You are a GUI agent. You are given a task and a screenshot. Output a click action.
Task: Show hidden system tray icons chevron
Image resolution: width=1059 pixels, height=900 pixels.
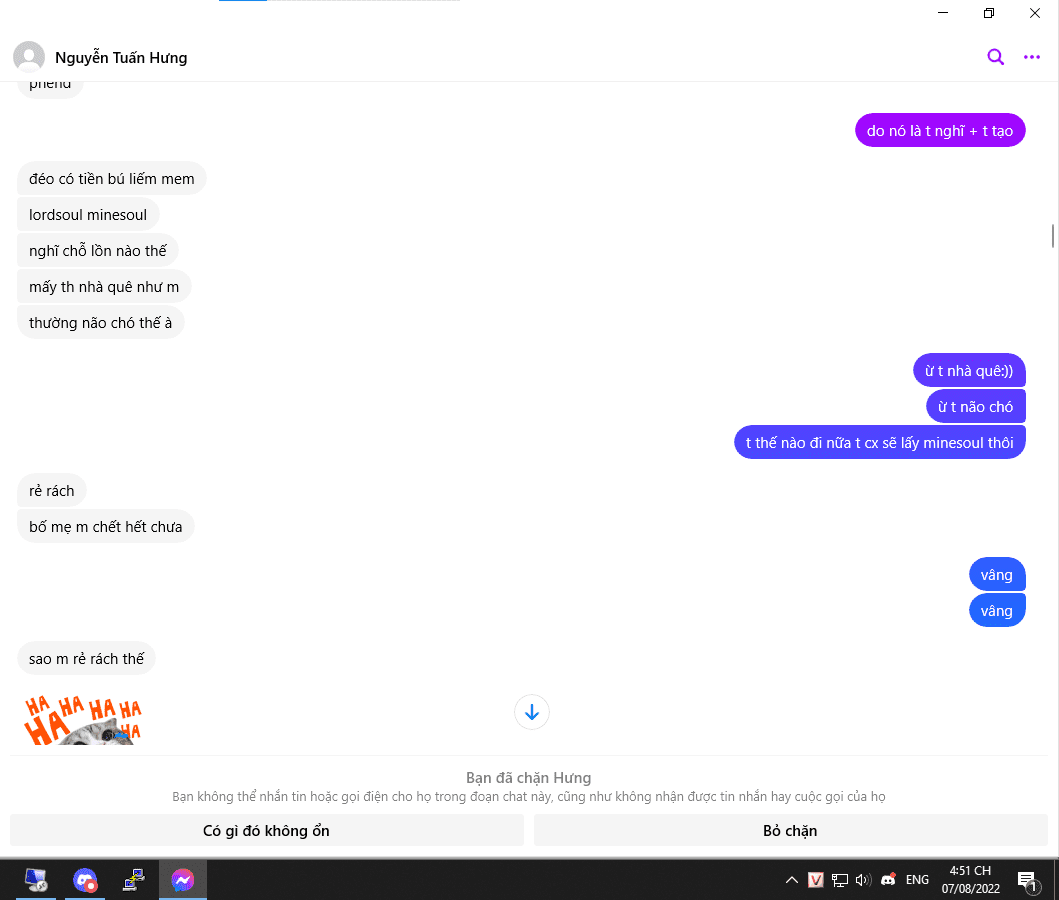coord(792,880)
